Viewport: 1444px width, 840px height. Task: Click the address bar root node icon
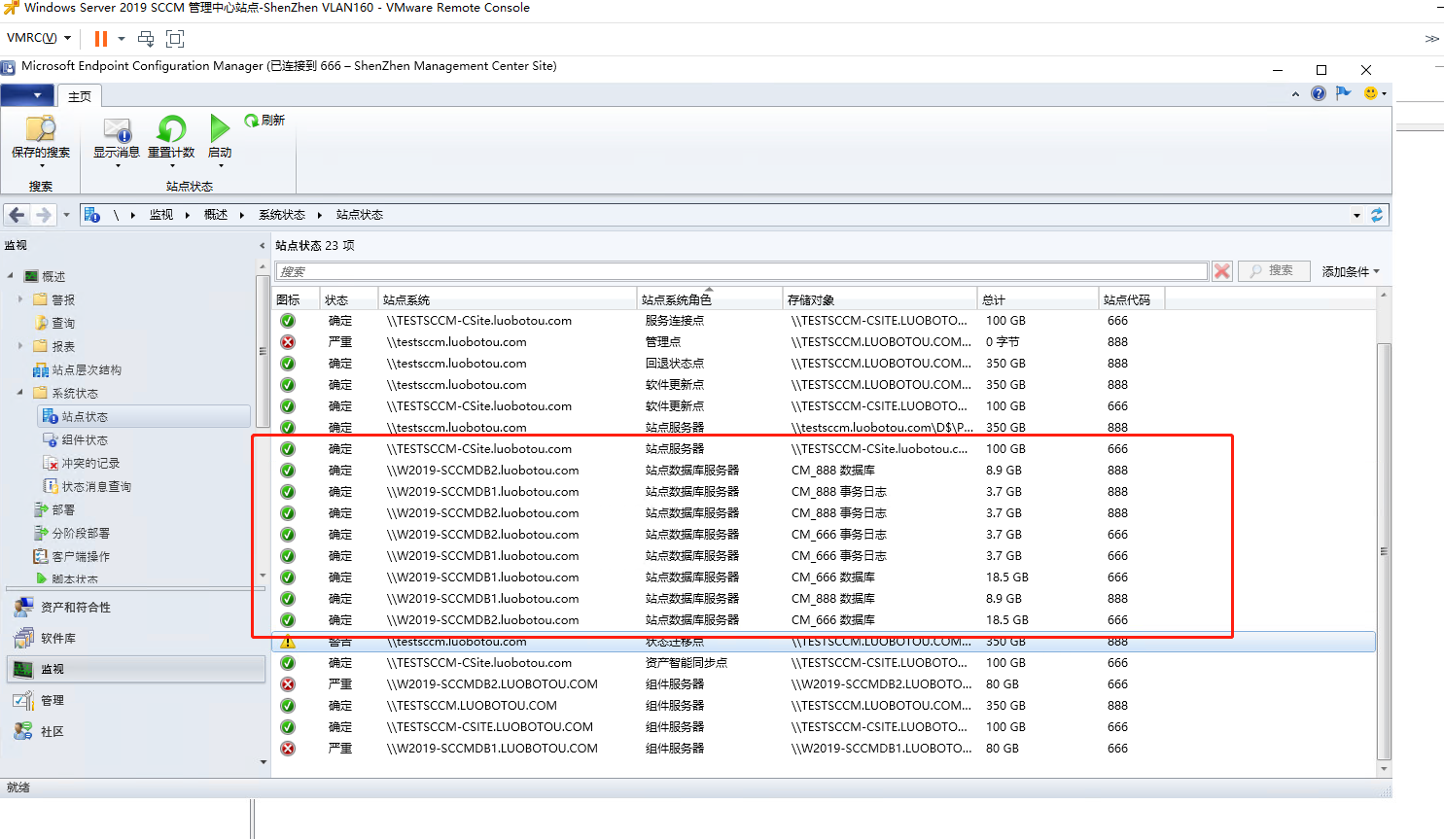[92, 215]
